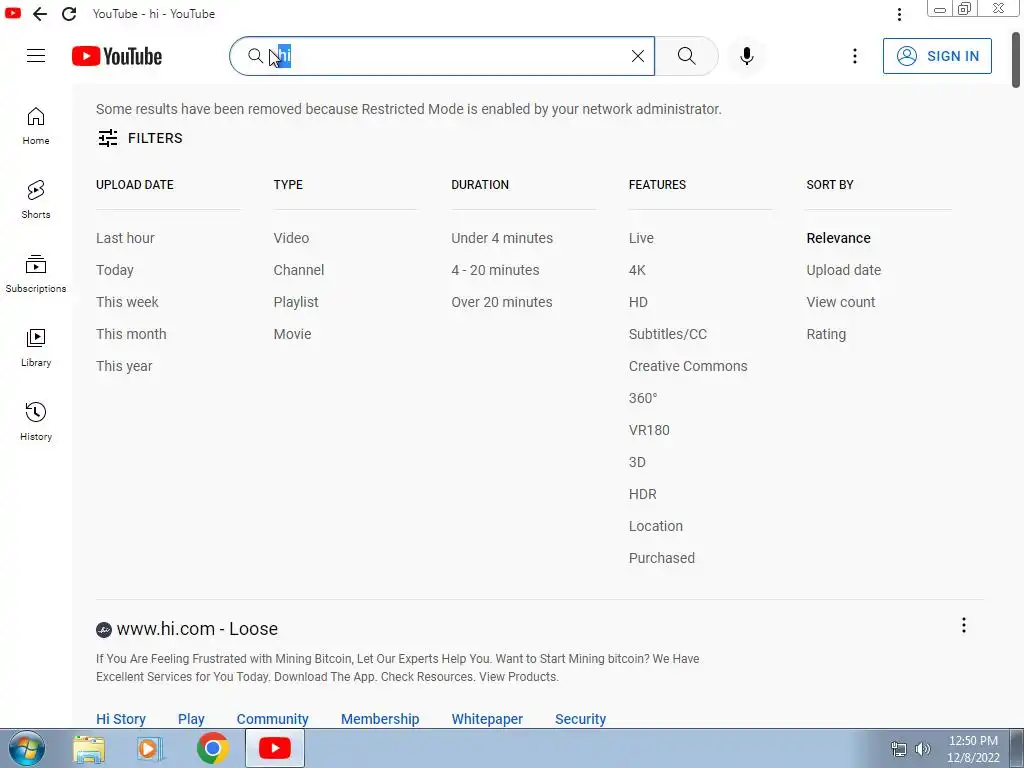Select the Playlist type filter
The height and width of the screenshot is (768, 1024).
(x=296, y=302)
